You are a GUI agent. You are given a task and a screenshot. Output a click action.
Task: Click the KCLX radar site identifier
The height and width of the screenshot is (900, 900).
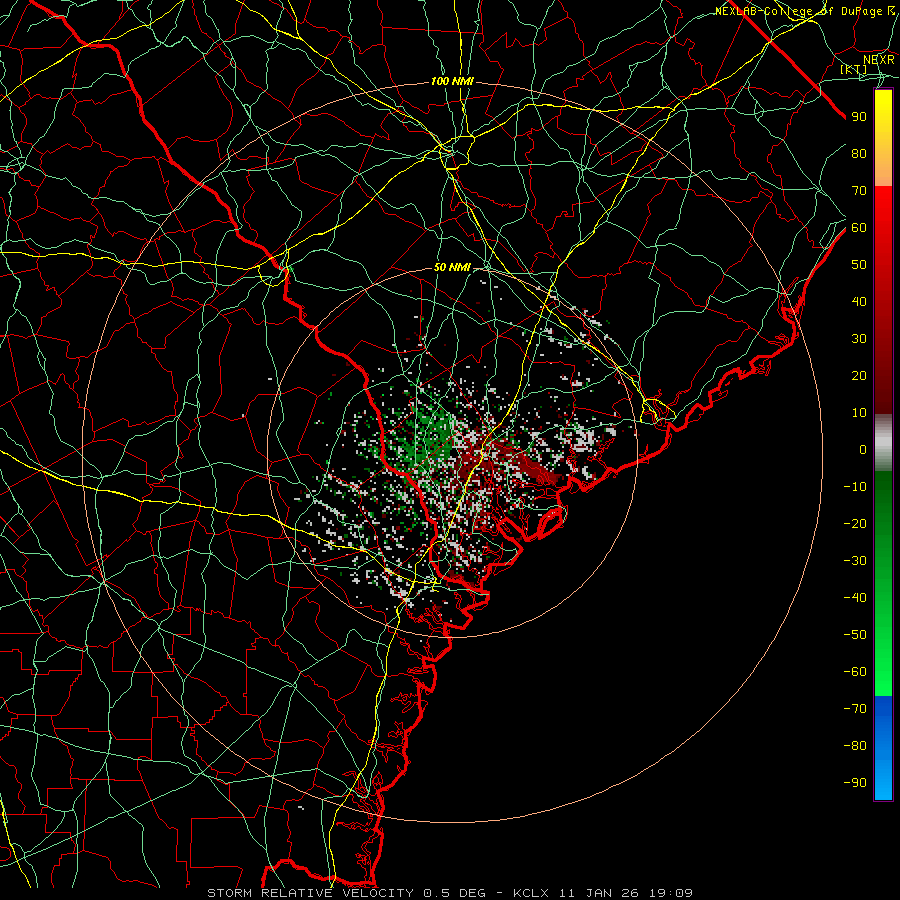pos(531,893)
